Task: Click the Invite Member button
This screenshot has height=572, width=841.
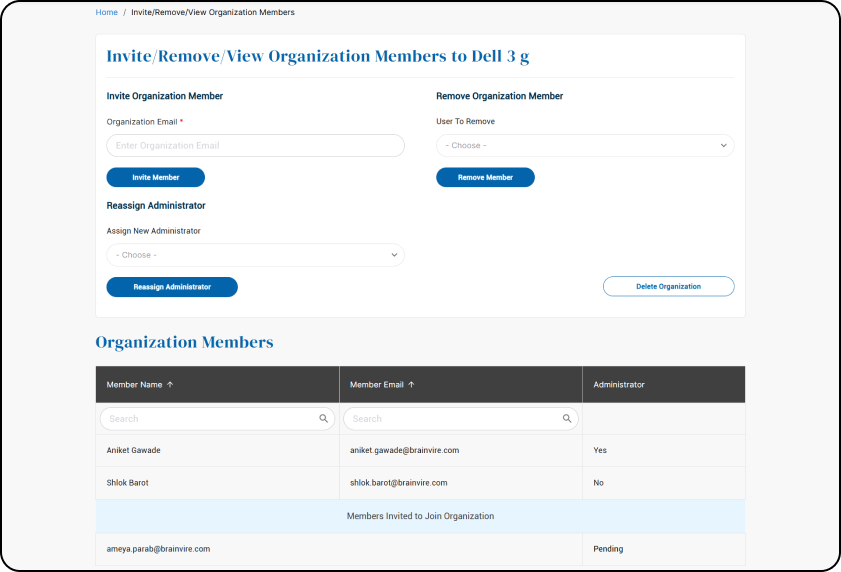Action: (x=156, y=177)
